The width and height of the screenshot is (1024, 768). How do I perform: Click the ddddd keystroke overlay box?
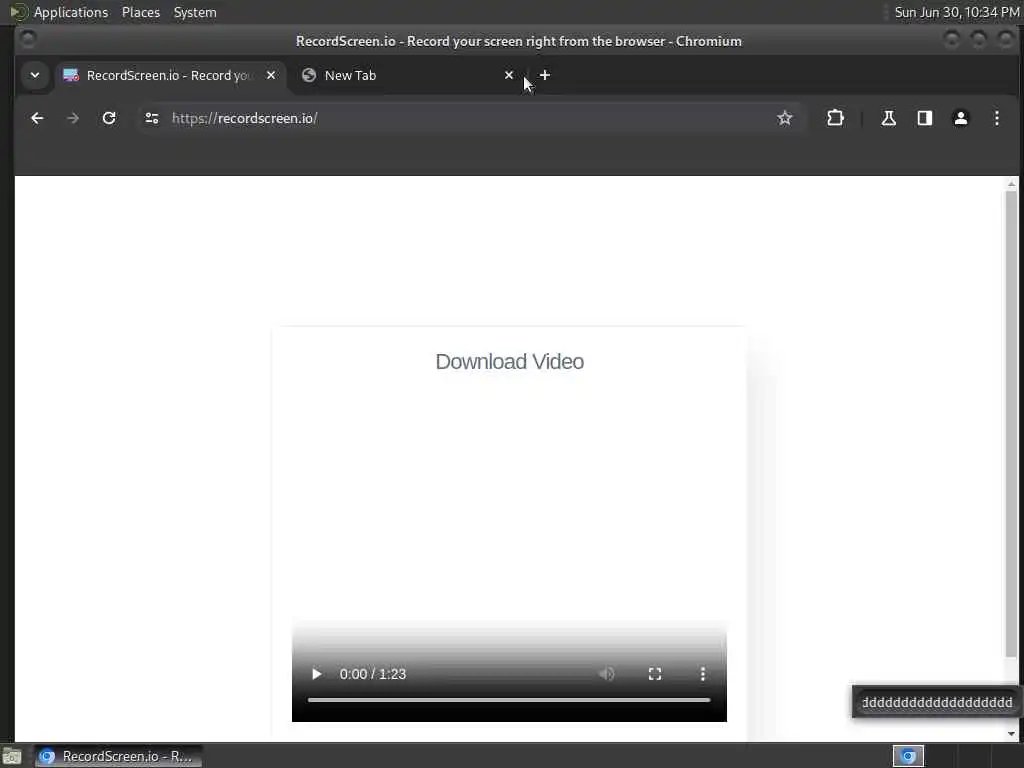[x=936, y=703]
